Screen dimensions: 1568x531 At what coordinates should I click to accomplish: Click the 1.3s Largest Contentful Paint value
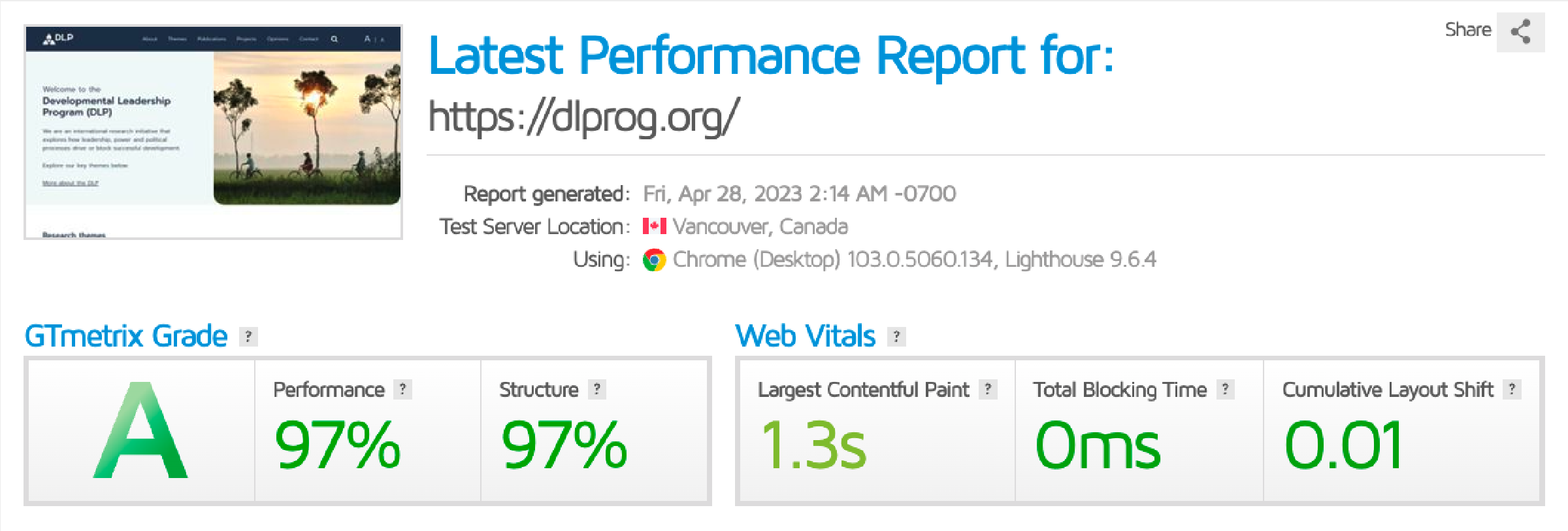(813, 445)
